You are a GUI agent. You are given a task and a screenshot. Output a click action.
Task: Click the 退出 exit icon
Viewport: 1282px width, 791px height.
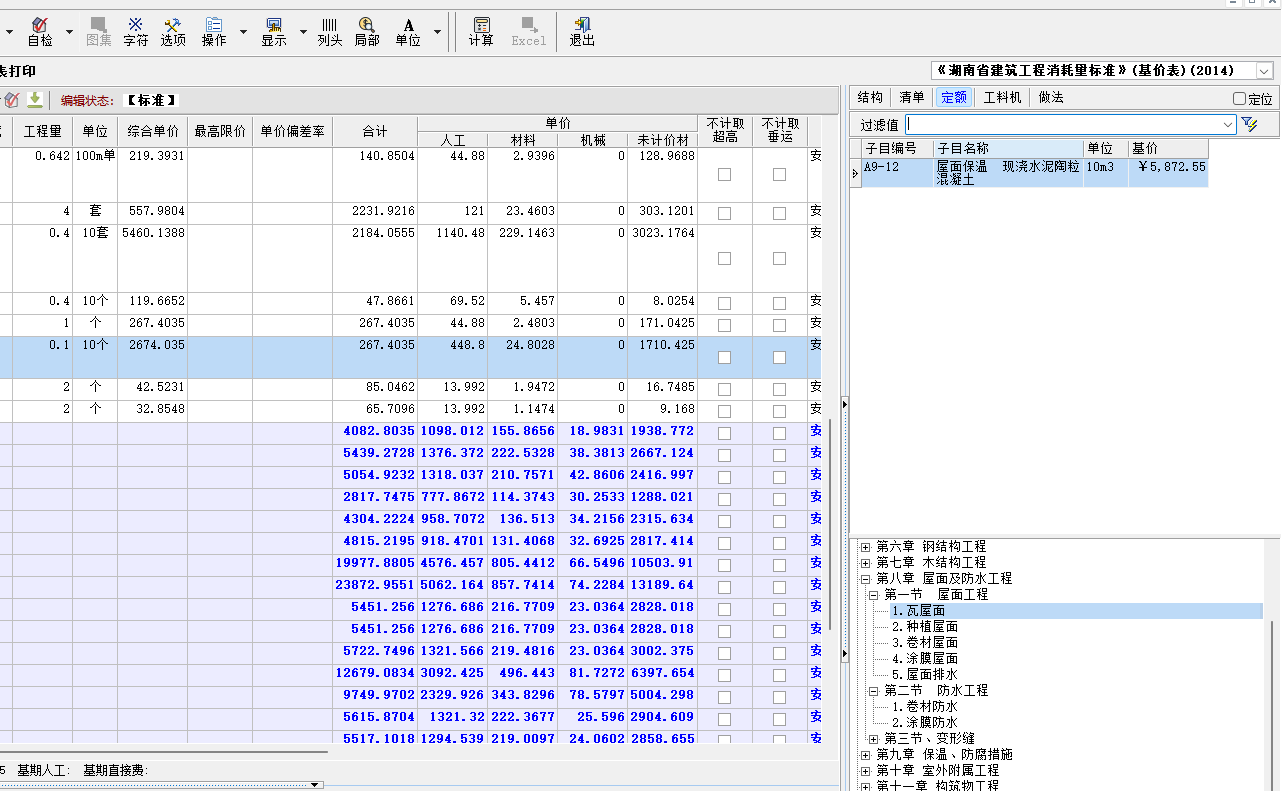click(582, 31)
